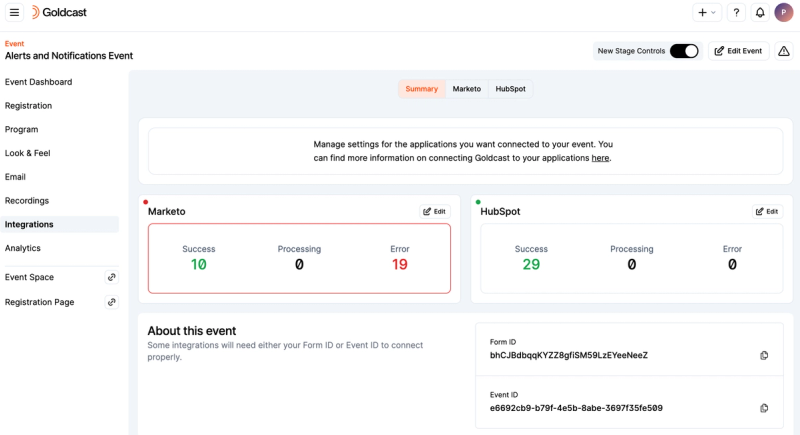Click the Edit Event button
The height and width of the screenshot is (435, 800).
point(739,51)
